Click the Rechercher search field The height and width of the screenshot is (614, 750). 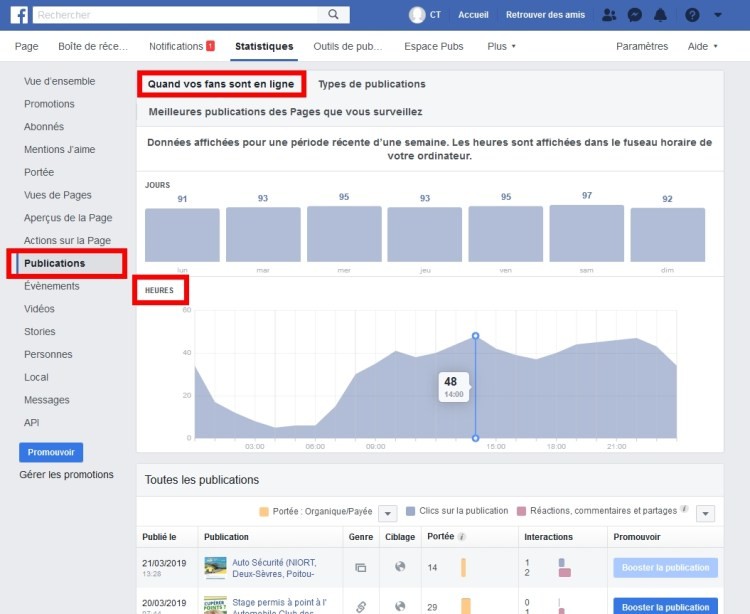175,15
